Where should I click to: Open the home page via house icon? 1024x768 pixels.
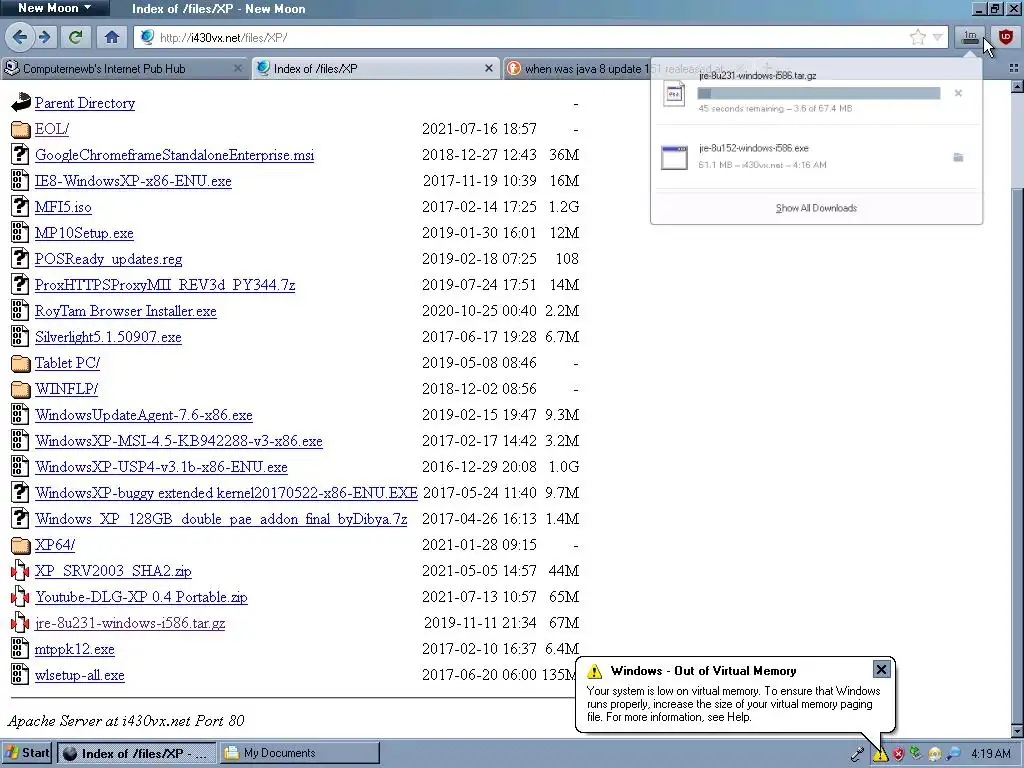[112, 37]
